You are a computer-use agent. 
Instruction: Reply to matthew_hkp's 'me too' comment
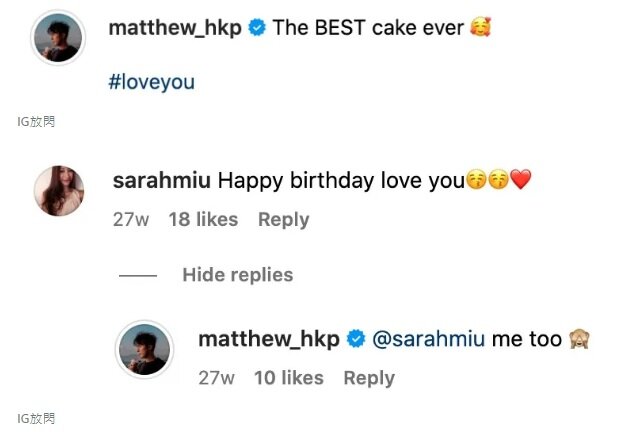click(x=369, y=377)
